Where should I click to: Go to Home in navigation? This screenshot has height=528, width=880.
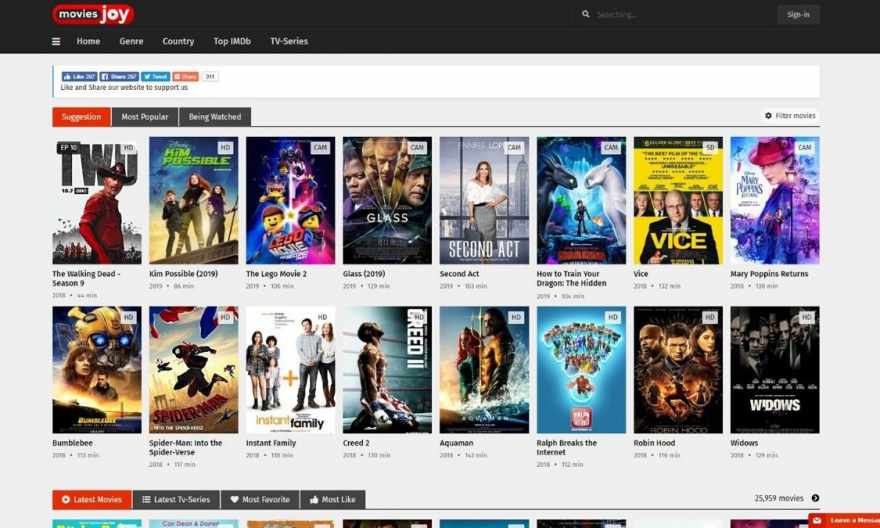point(88,42)
